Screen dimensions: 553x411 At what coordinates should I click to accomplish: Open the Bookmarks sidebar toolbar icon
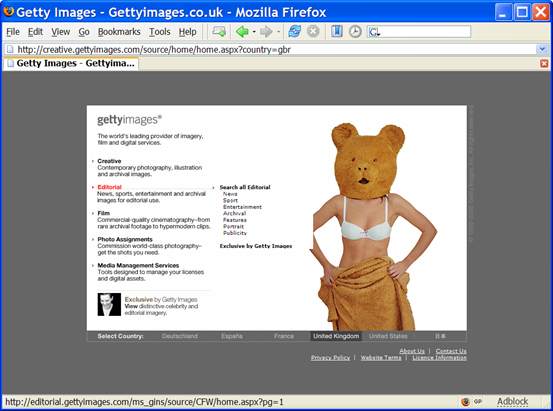[337, 32]
